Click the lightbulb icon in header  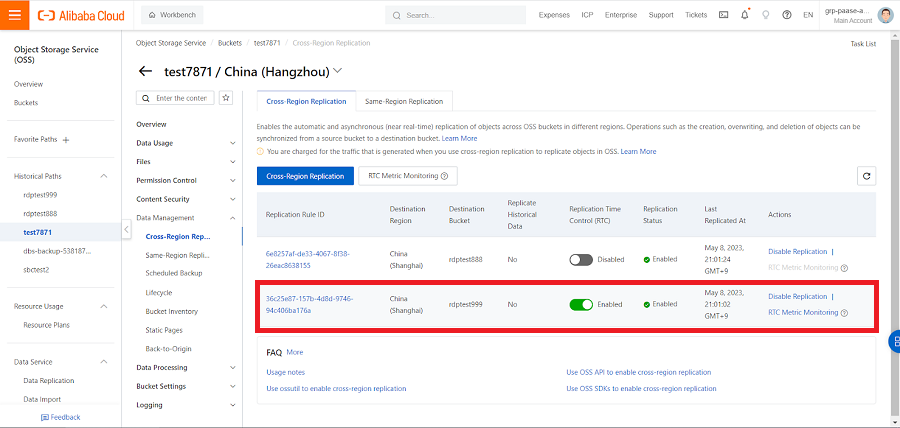pyautogui.click(x=766, y=15)
